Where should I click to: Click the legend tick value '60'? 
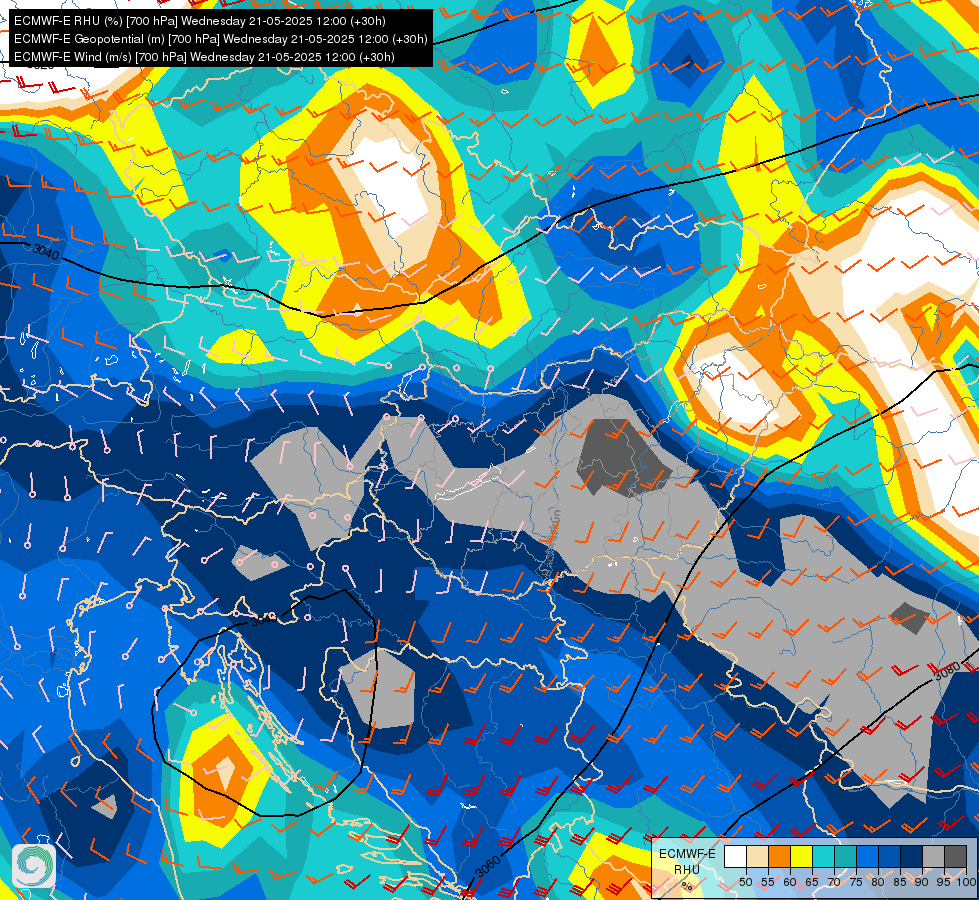coord(790,882)
